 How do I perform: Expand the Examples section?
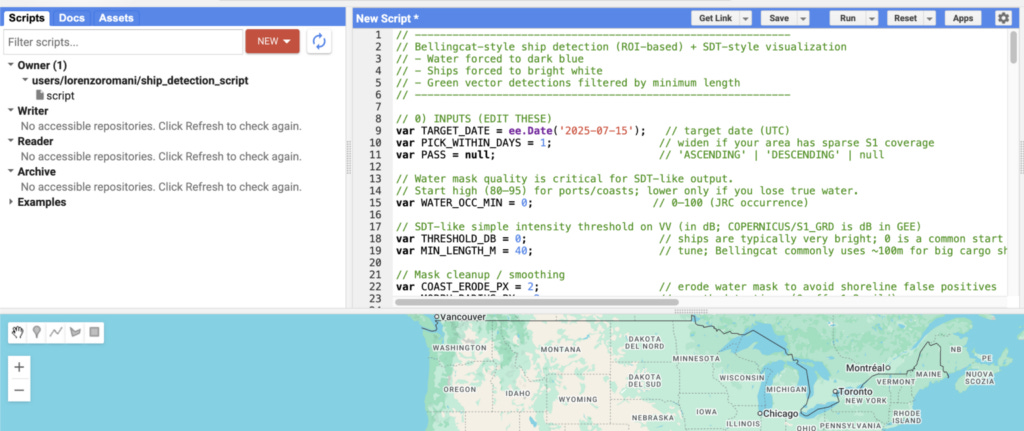[x=12, y=202]
